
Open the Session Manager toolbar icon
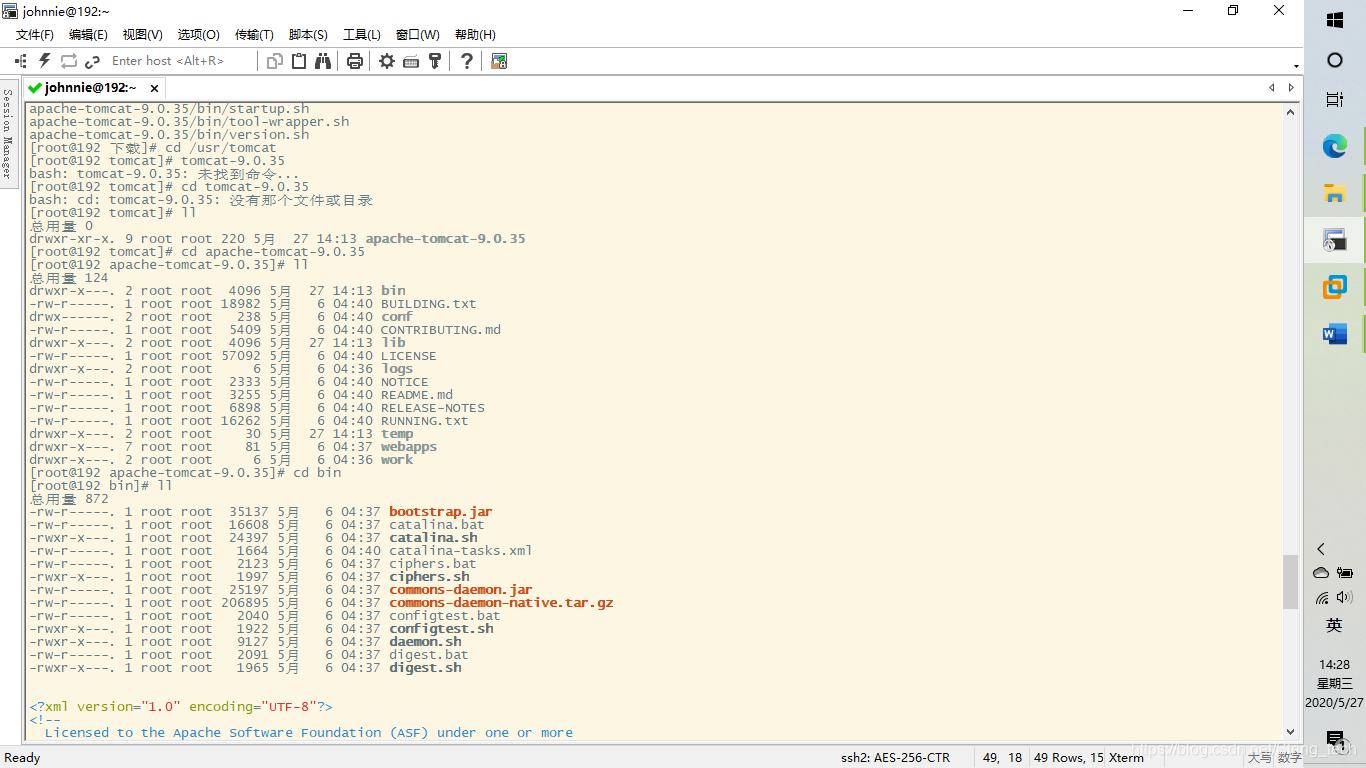(20, 61)
